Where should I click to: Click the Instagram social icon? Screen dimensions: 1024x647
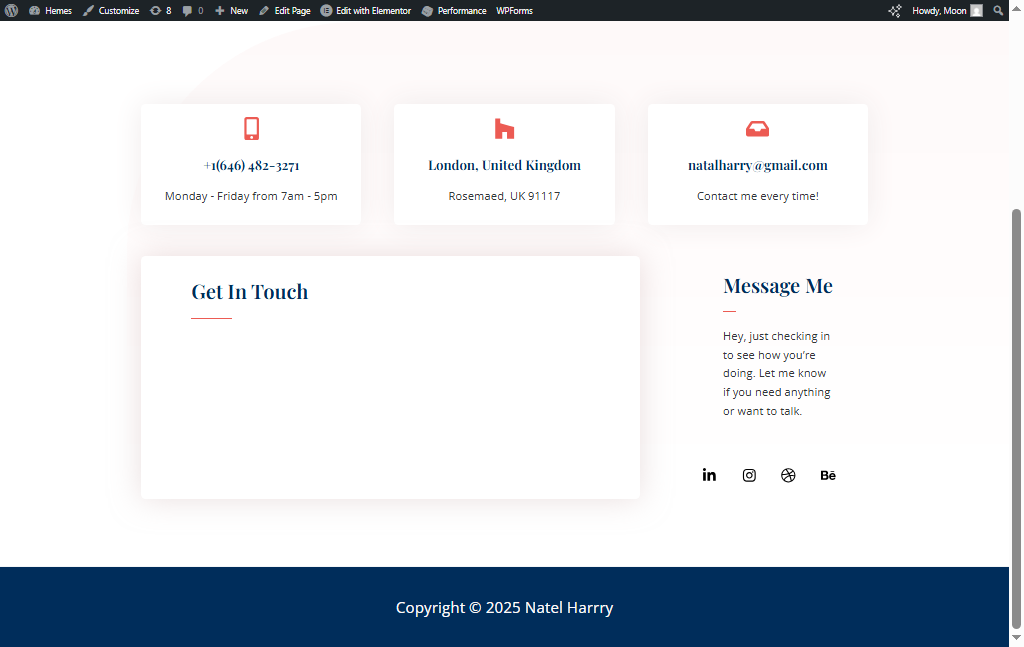749,475
